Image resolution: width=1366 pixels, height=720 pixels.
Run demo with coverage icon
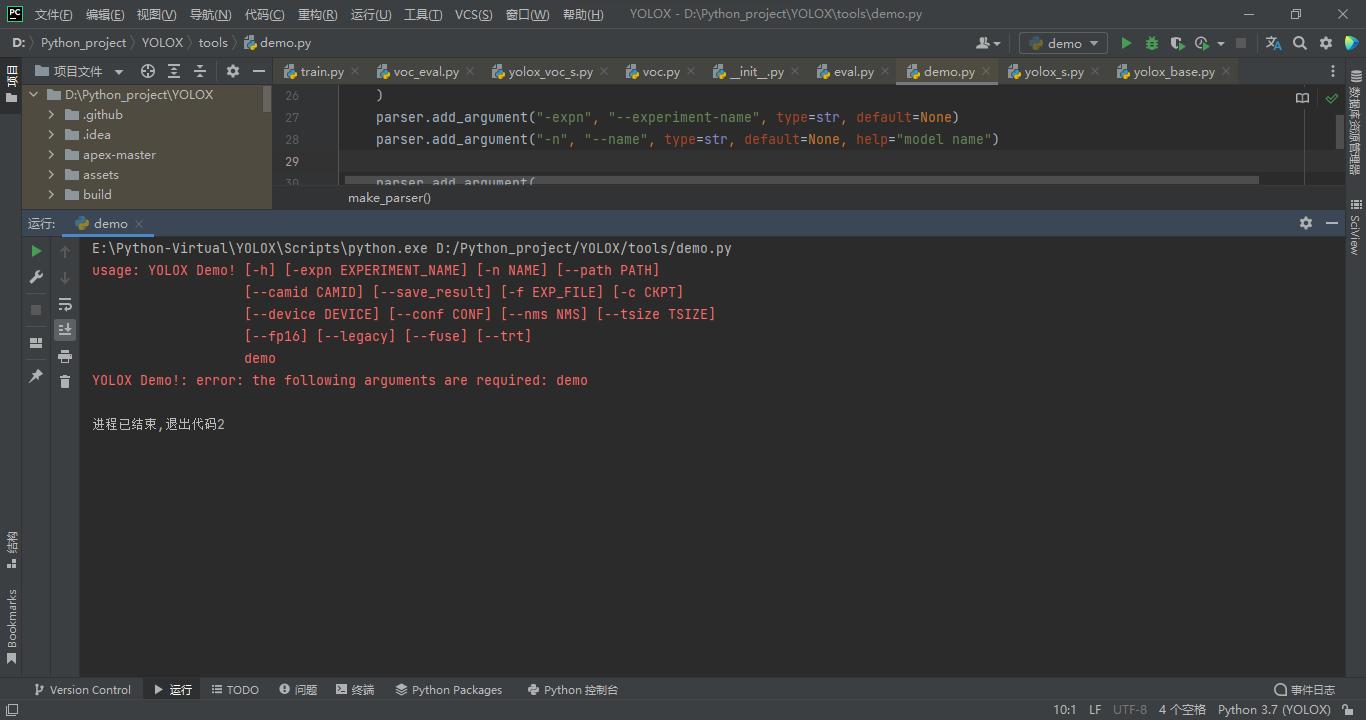(x=1177, y=43)
